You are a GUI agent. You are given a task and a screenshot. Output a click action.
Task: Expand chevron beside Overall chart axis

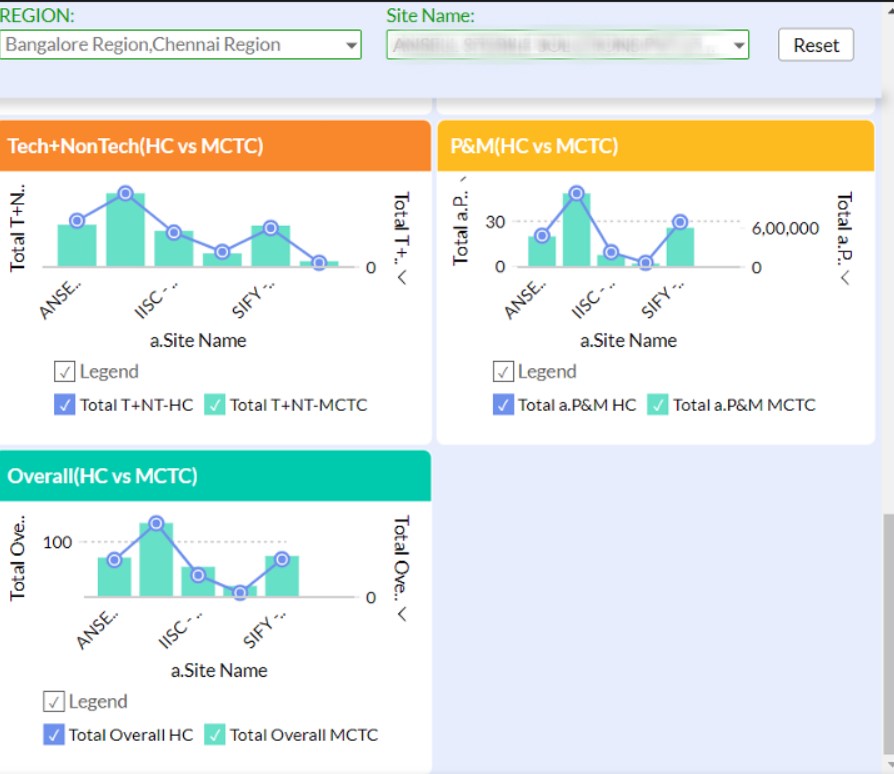[x=402, y=614]
